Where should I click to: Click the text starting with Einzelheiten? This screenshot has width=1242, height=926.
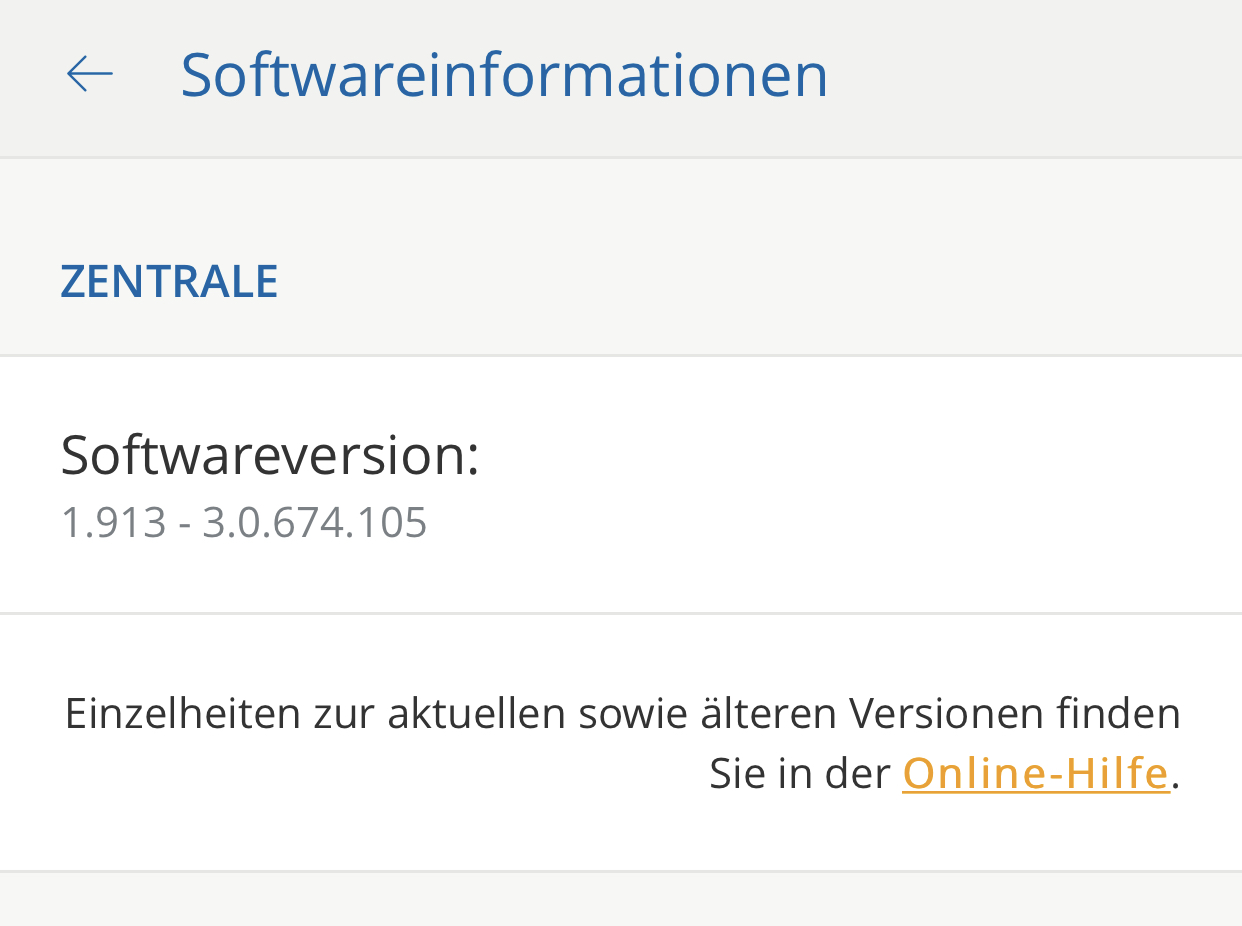[622, 714]
